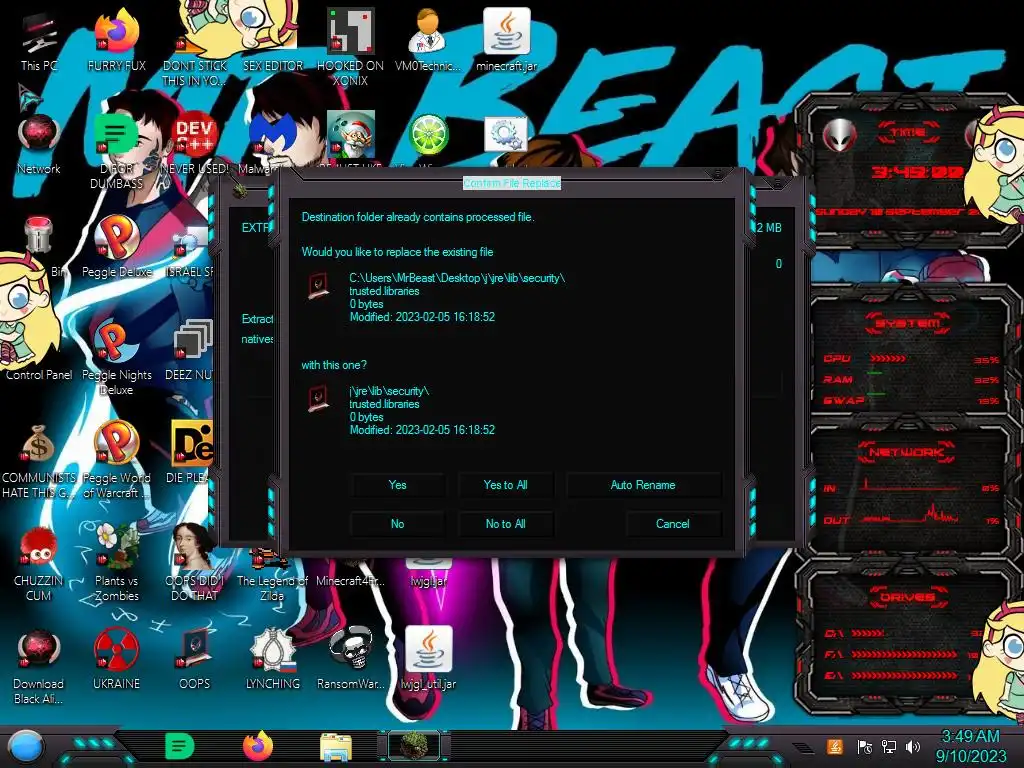Launch LYNCHING noose icon
The width and height of the screenshot is (1024, 768).
(x=273, y=660)
